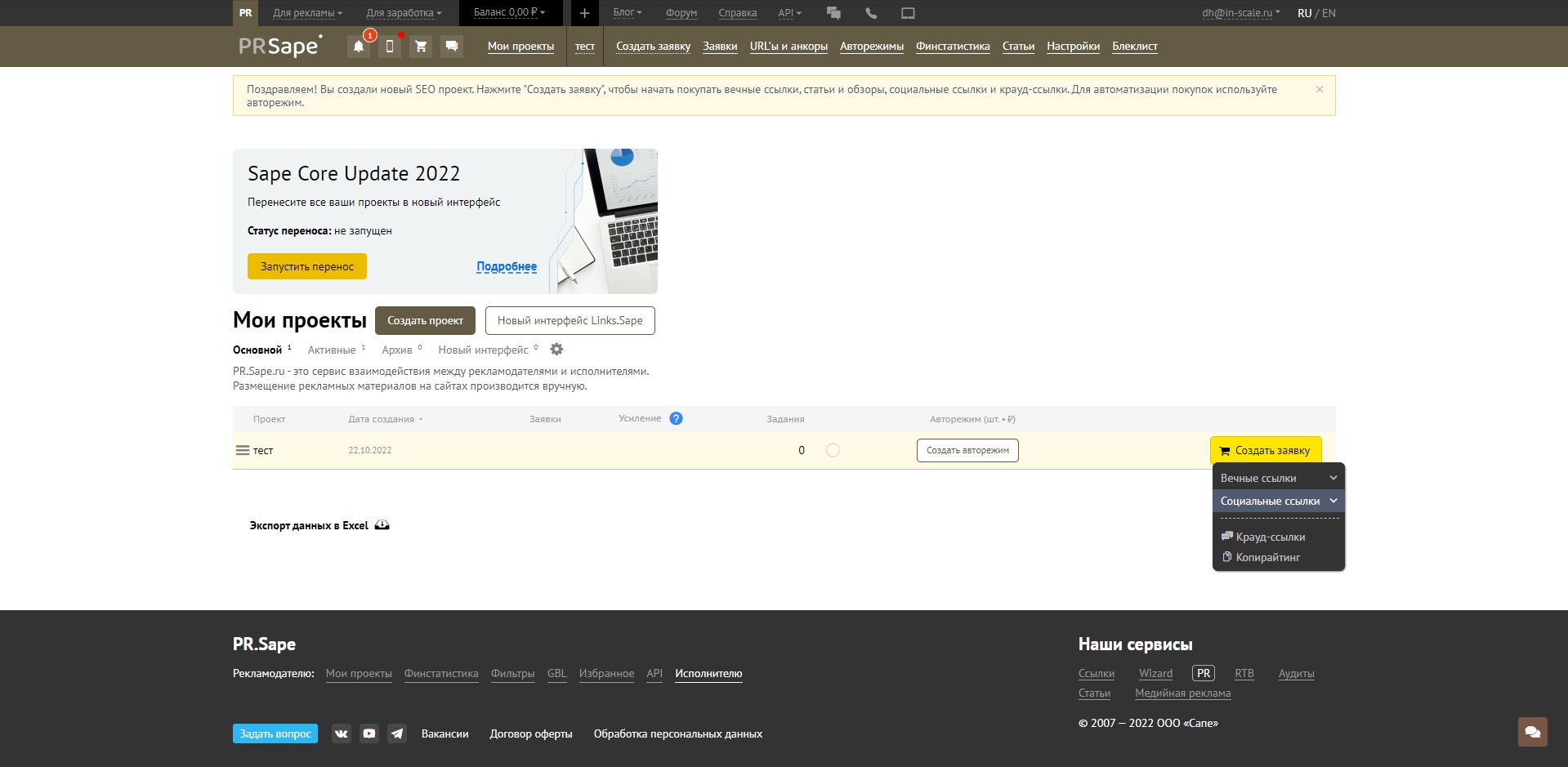Open the Баланс 0,00 ₽ dropdown
The height and width of the screenshot is (767, 1568).
pyautogui.click(x=509, y=12)
